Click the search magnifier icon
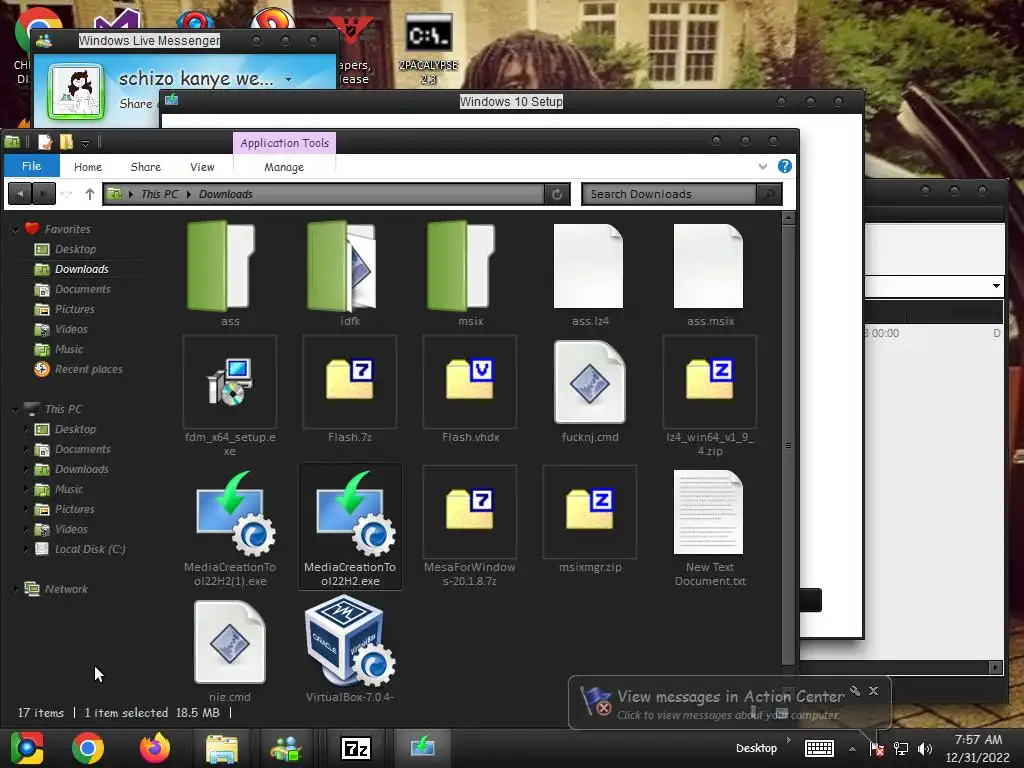 pyautogui.click(x=769, y=194)
